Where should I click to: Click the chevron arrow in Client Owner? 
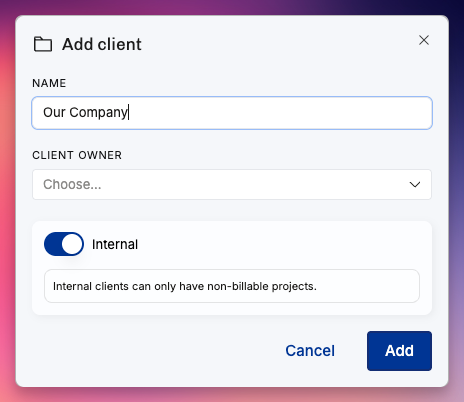coord(415,184)
